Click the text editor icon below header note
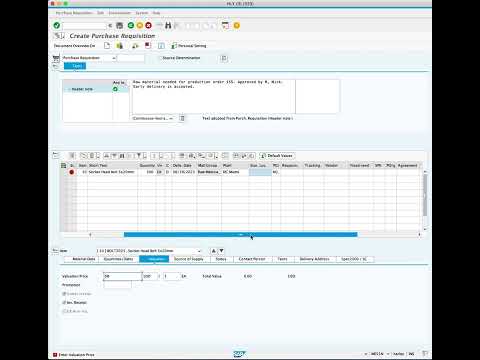 182,118
